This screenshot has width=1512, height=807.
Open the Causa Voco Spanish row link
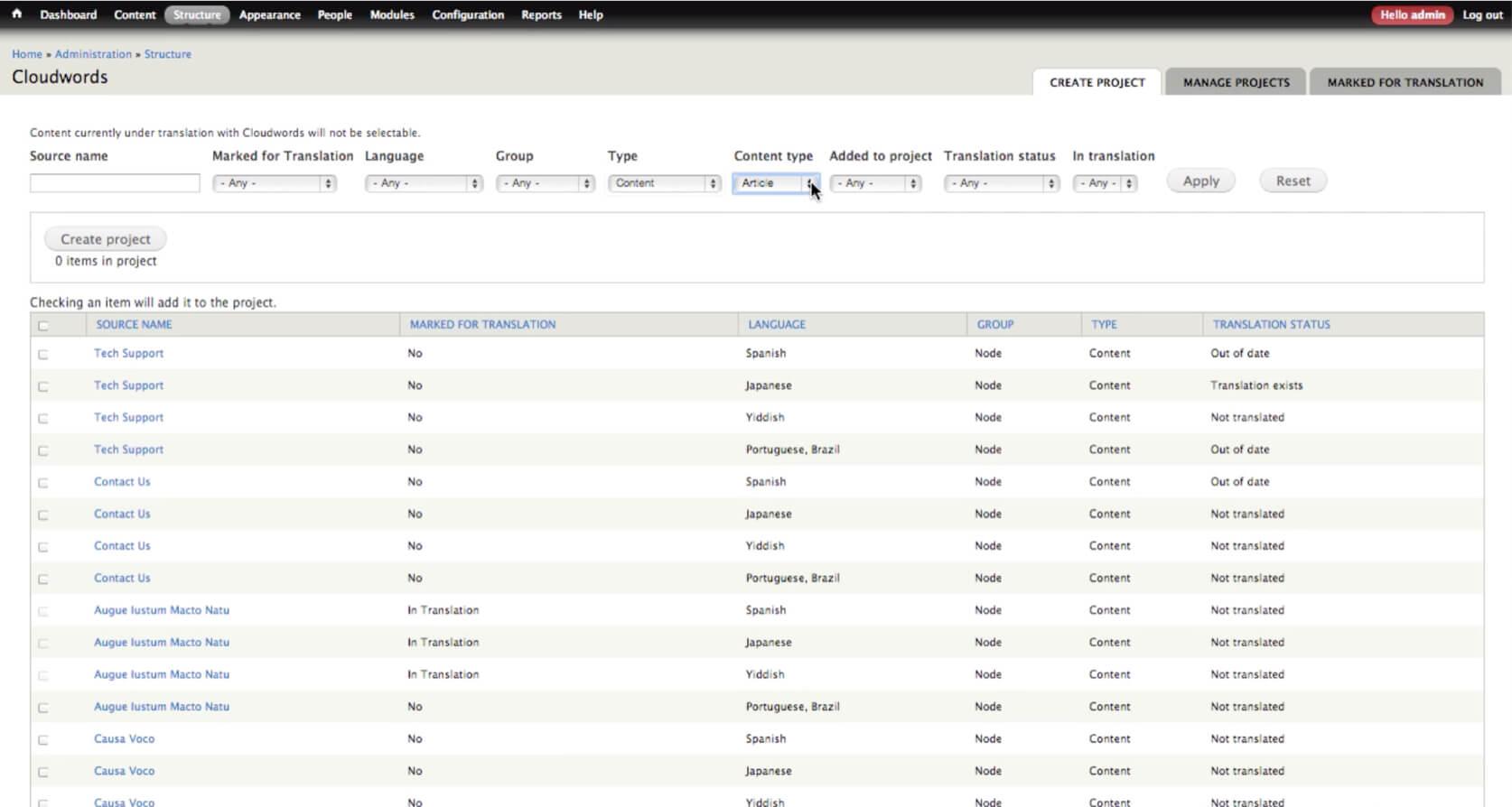click(125, 738)
